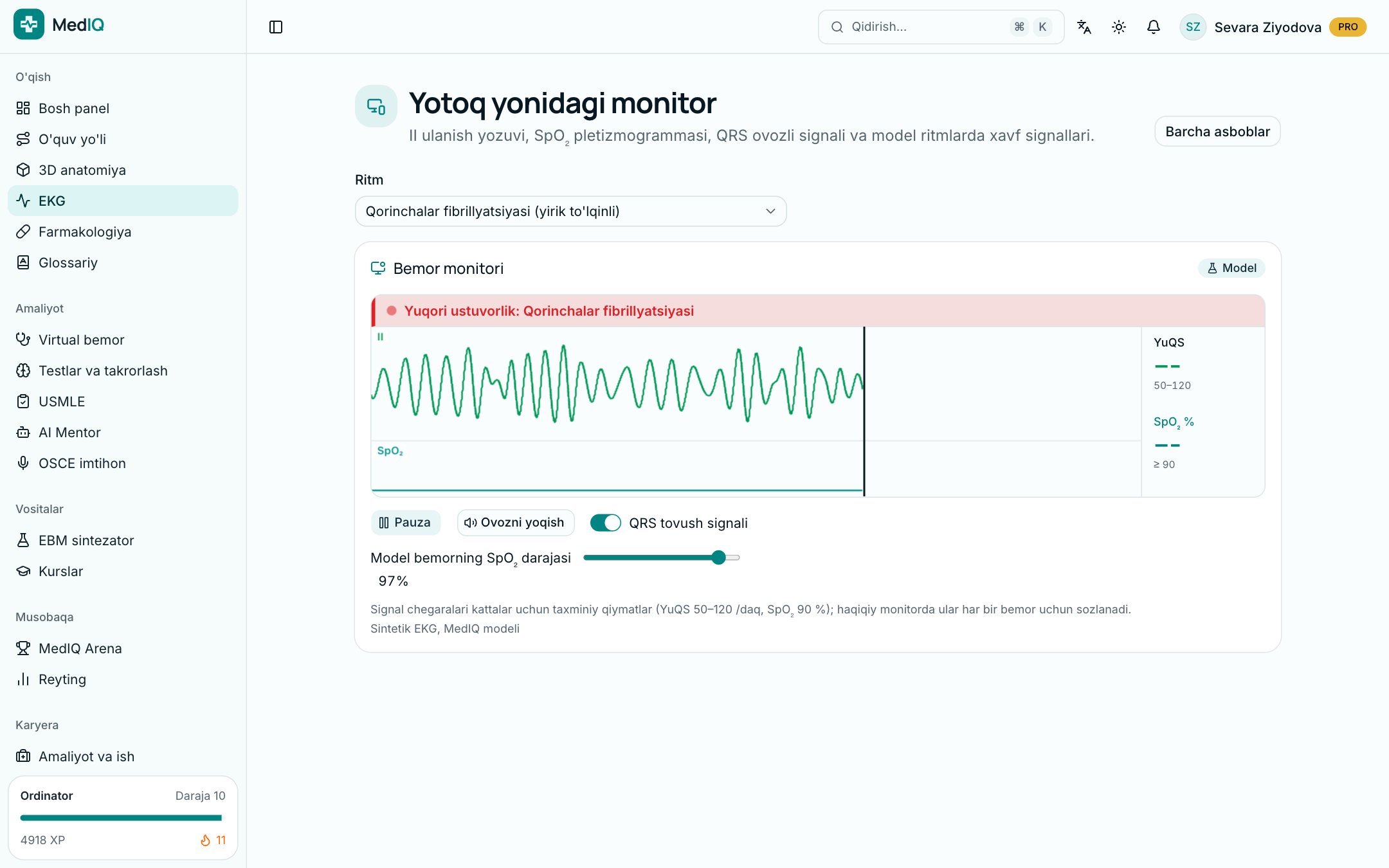Collapse the sidebar panel toggle icon
The image size is (1389, 868).
pos(276,27)
